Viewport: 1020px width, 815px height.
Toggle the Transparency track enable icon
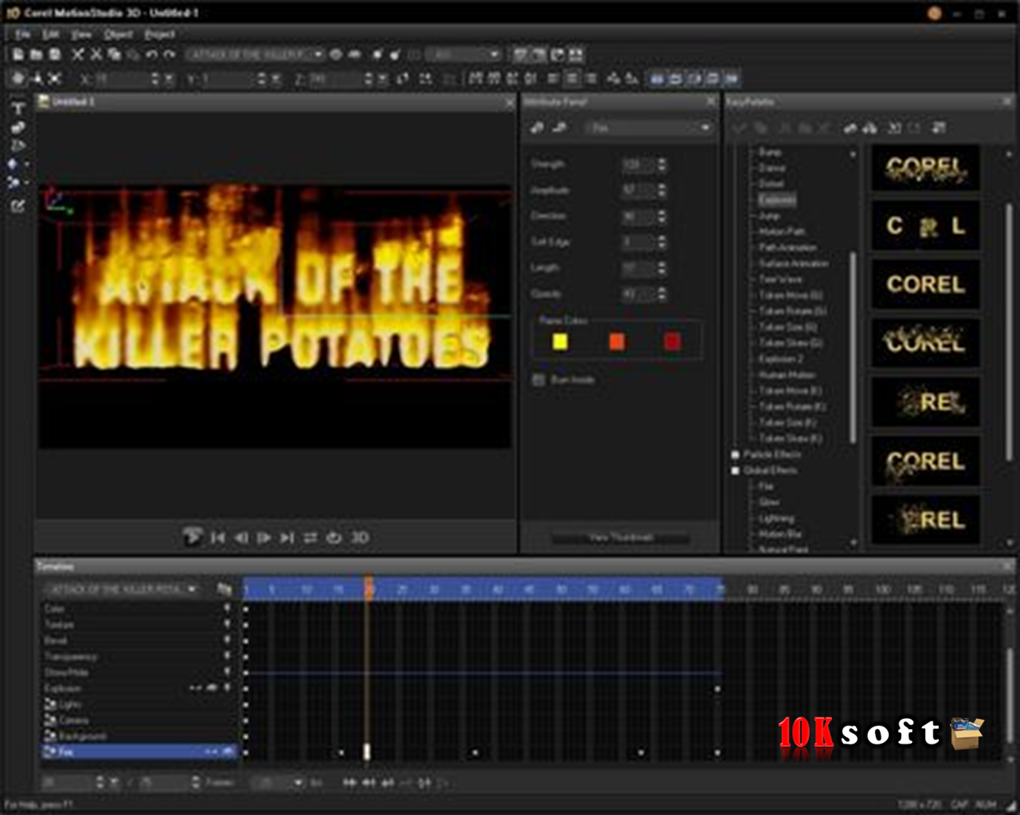click(x=227, y=656)
